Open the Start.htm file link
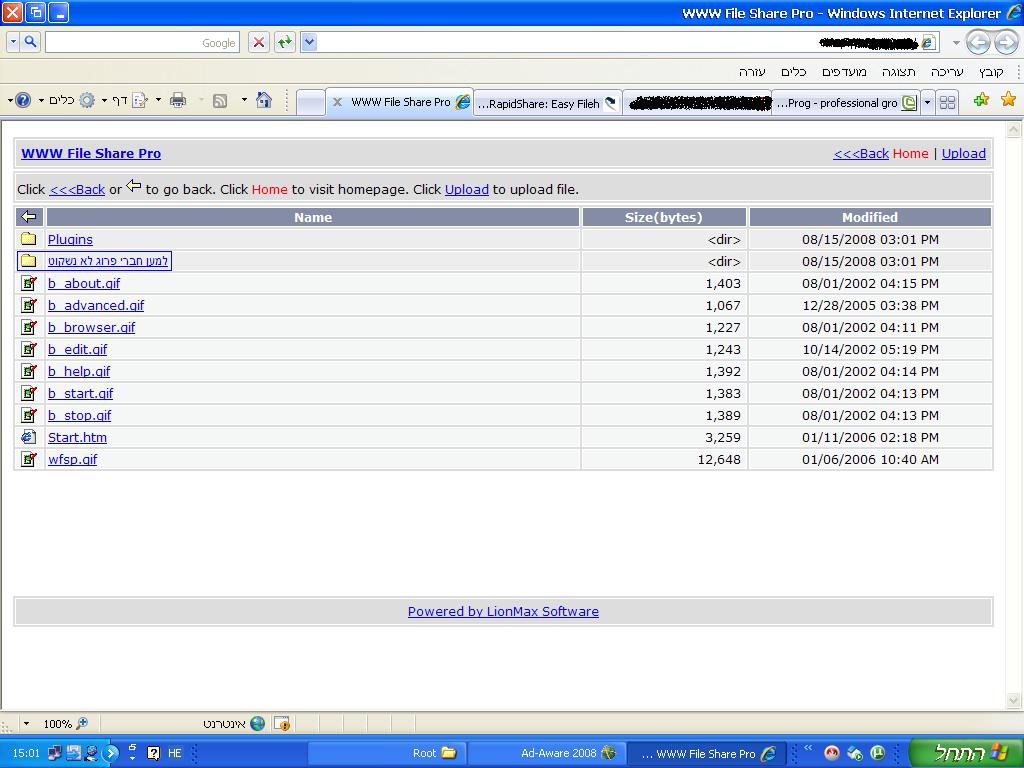1024x768 pixels. point(77,437)
